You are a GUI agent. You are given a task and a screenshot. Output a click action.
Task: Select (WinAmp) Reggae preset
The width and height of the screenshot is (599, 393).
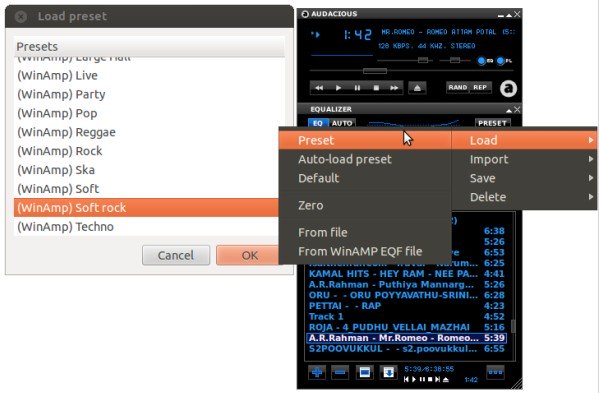[149, 132]
